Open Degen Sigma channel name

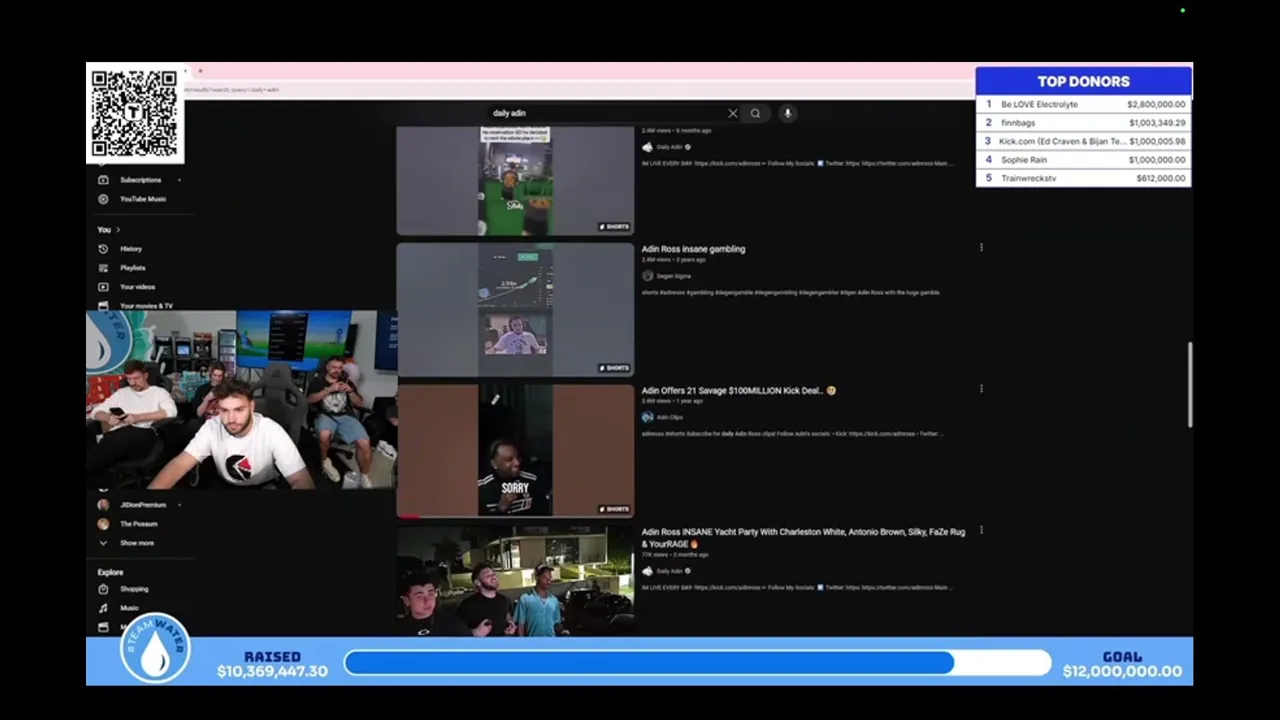(674, 276)
